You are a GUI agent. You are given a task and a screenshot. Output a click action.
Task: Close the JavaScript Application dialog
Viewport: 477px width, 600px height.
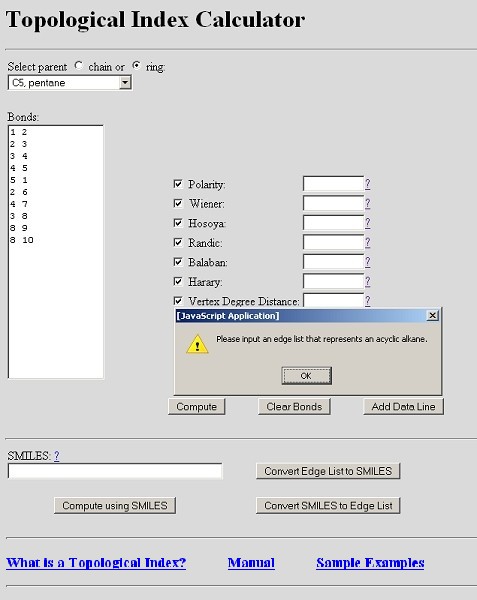pos(432,315)
